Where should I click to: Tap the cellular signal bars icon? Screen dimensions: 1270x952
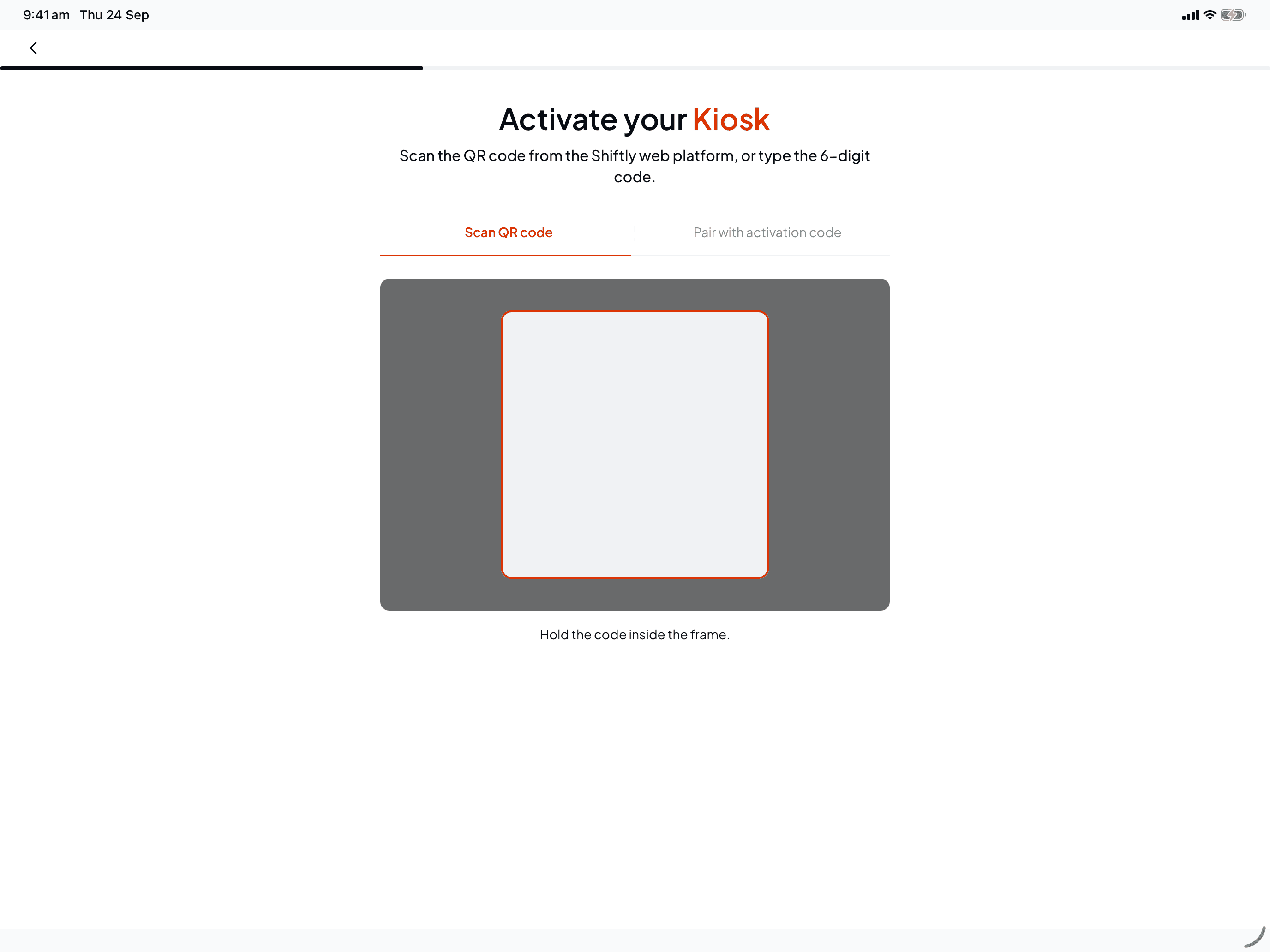[1190, 16]
